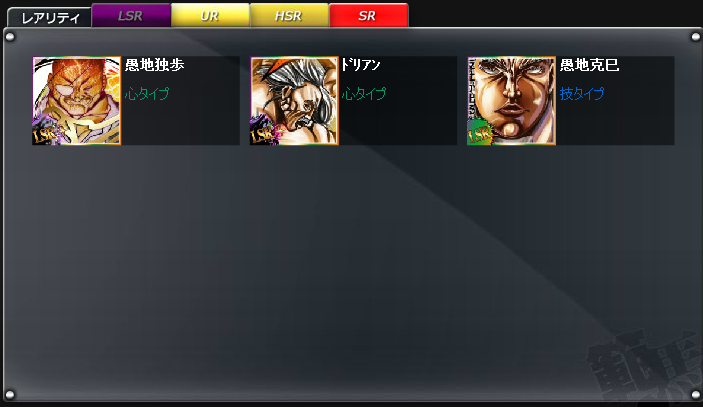Open the HSR rarity tab
This screenshot has height=407, width=703.
[x=289, y=16]
